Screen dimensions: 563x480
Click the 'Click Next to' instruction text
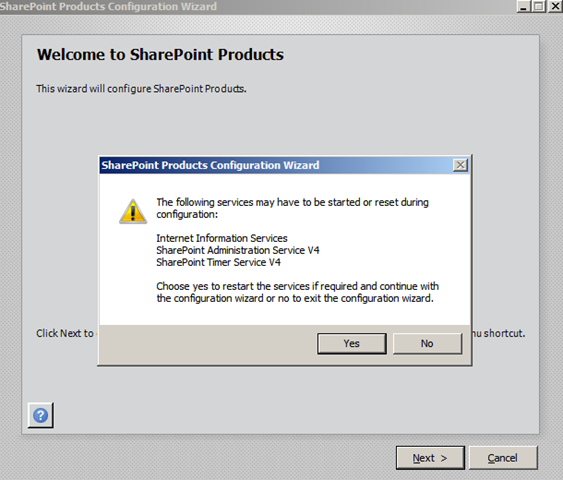(x=65, y=334)
